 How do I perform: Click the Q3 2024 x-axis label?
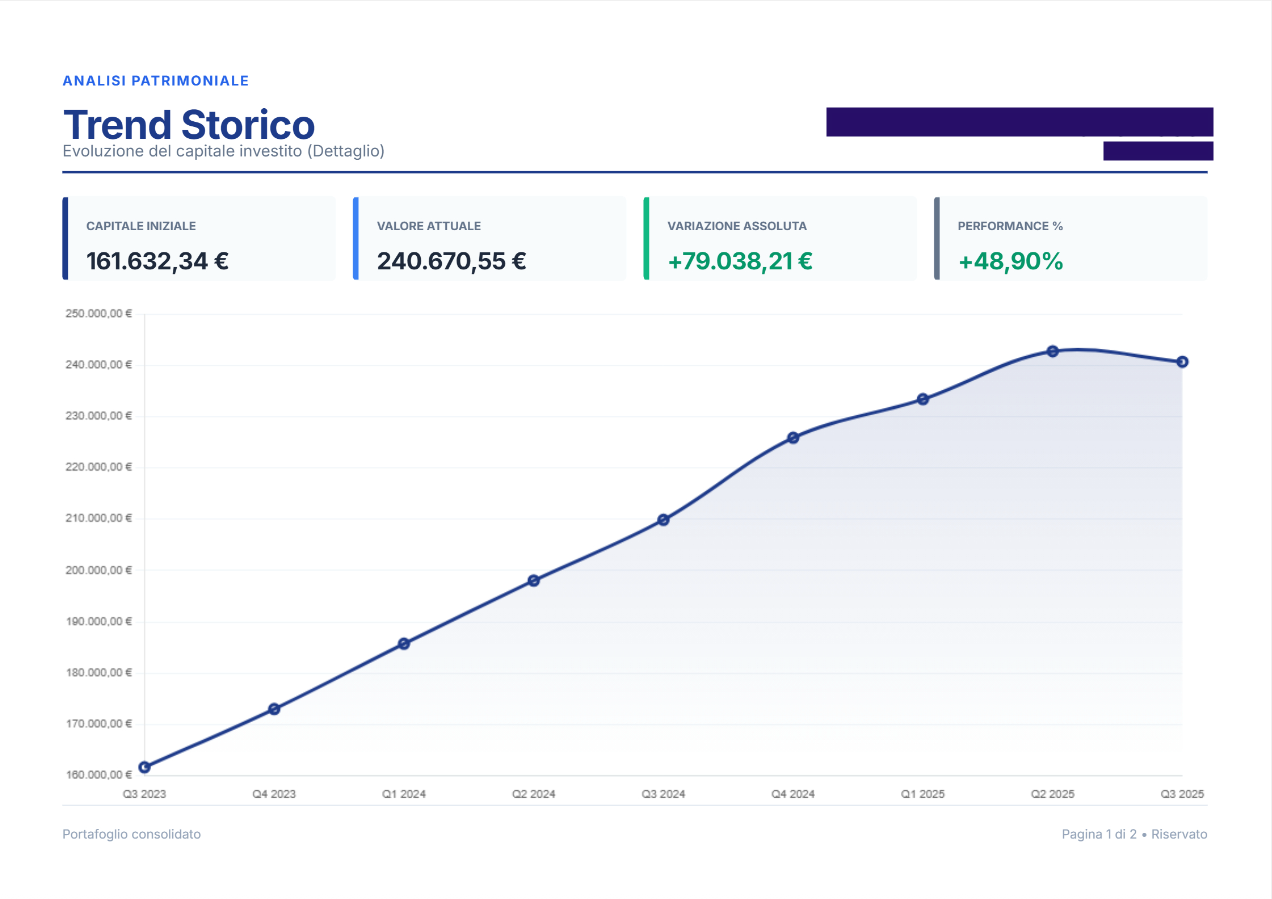[663, 794]
